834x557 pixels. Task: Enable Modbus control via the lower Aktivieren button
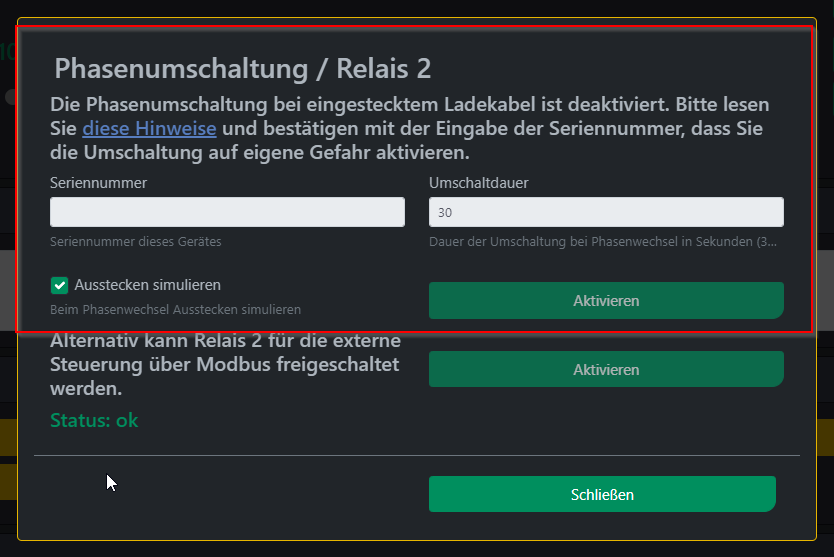[x=606, y=369]
